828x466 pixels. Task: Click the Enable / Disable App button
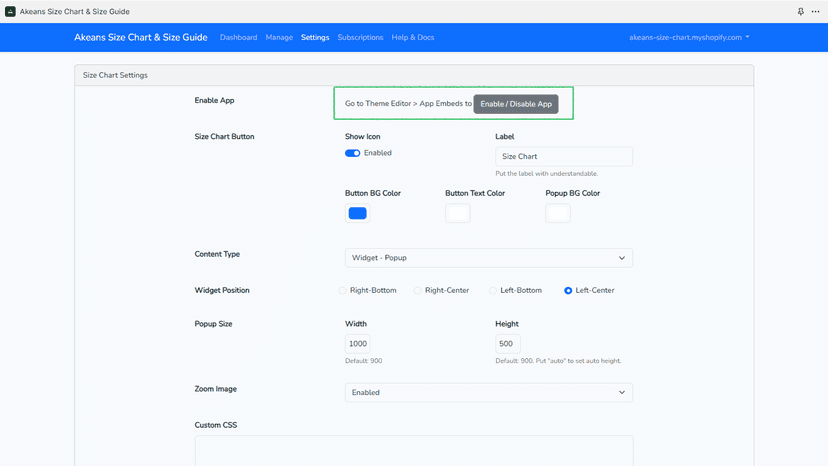click(x=516, y=104)
